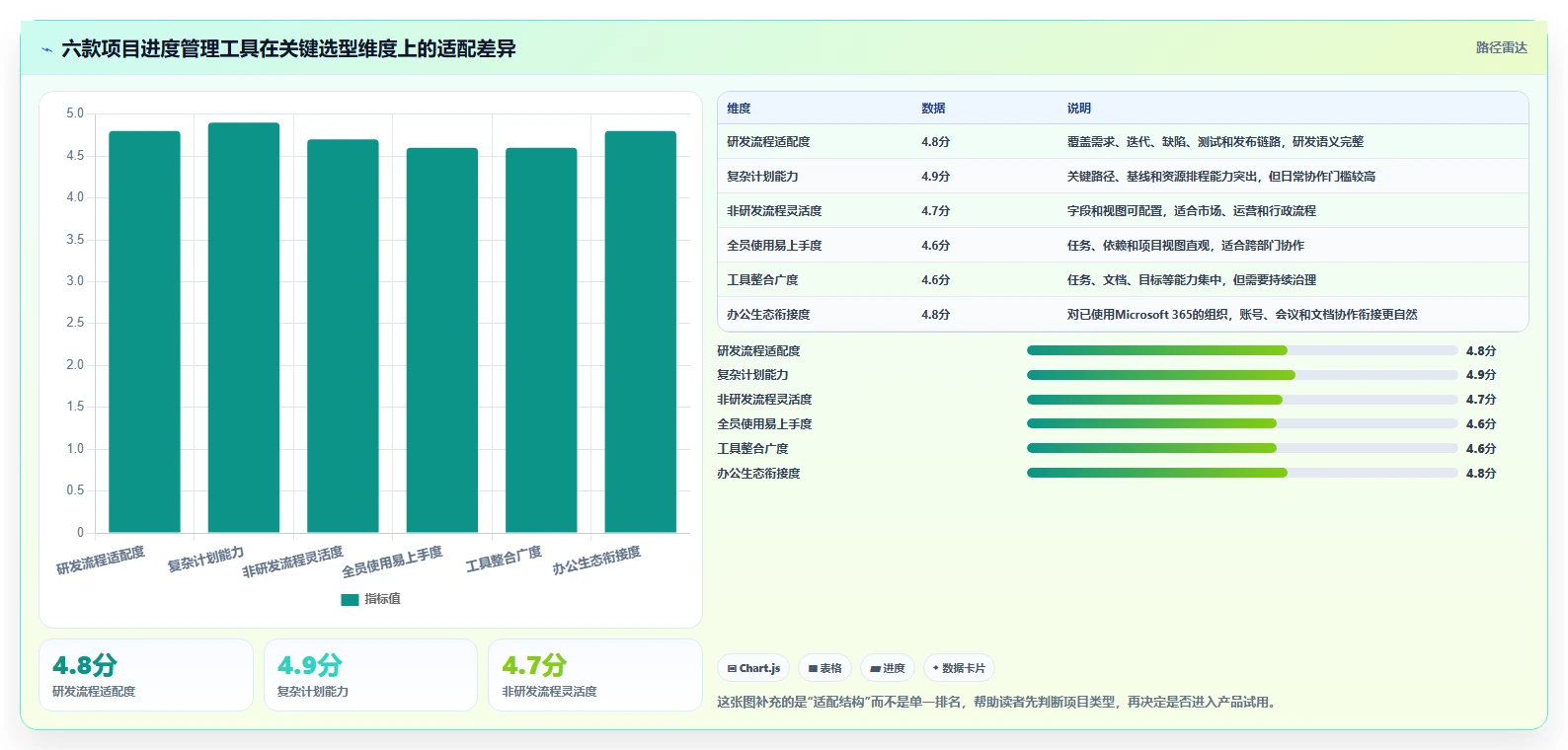This screenshot has height=750, width=1568.
Task: Click the 4.9分 cell in the table
Action: click(x=935, y=177)
